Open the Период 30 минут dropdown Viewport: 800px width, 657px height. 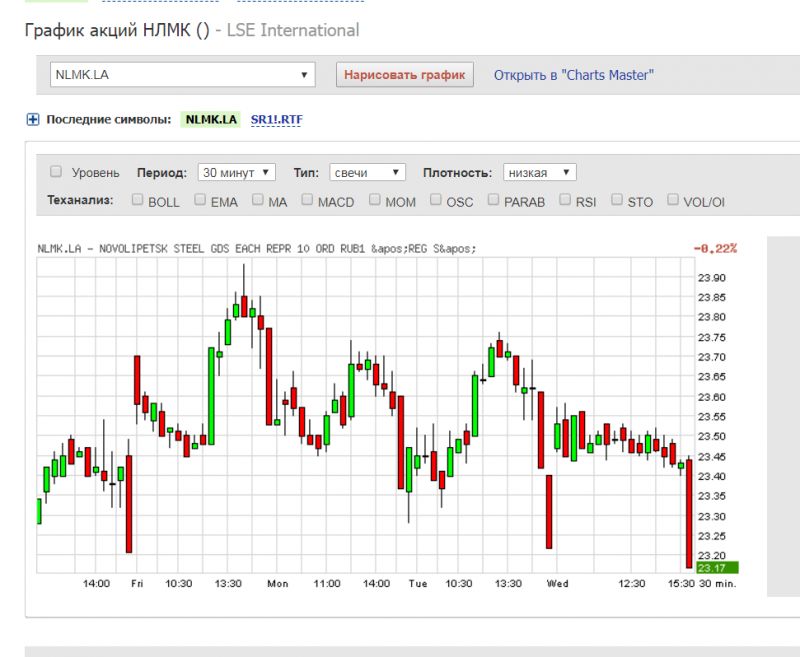(237, 172)
